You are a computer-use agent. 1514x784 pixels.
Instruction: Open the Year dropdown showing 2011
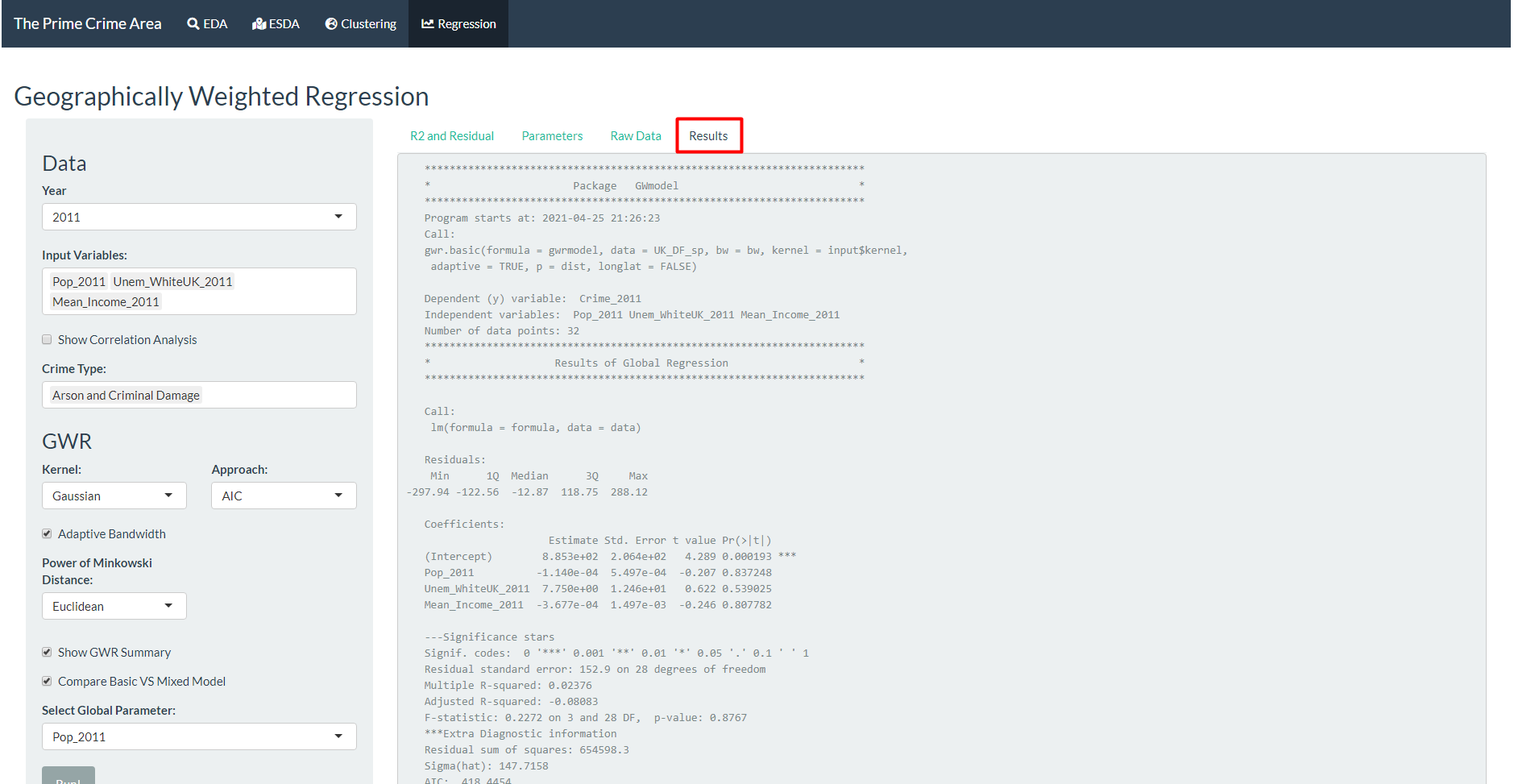(199, 217)
